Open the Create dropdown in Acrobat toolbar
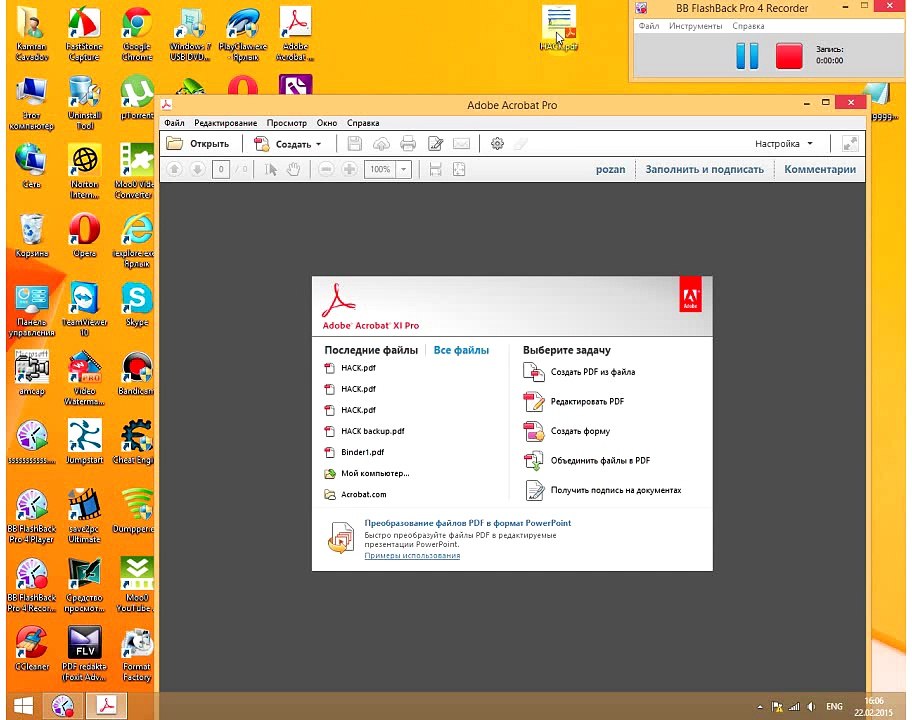The height and width of the screenshot is (720, 912). pos(287,144)
